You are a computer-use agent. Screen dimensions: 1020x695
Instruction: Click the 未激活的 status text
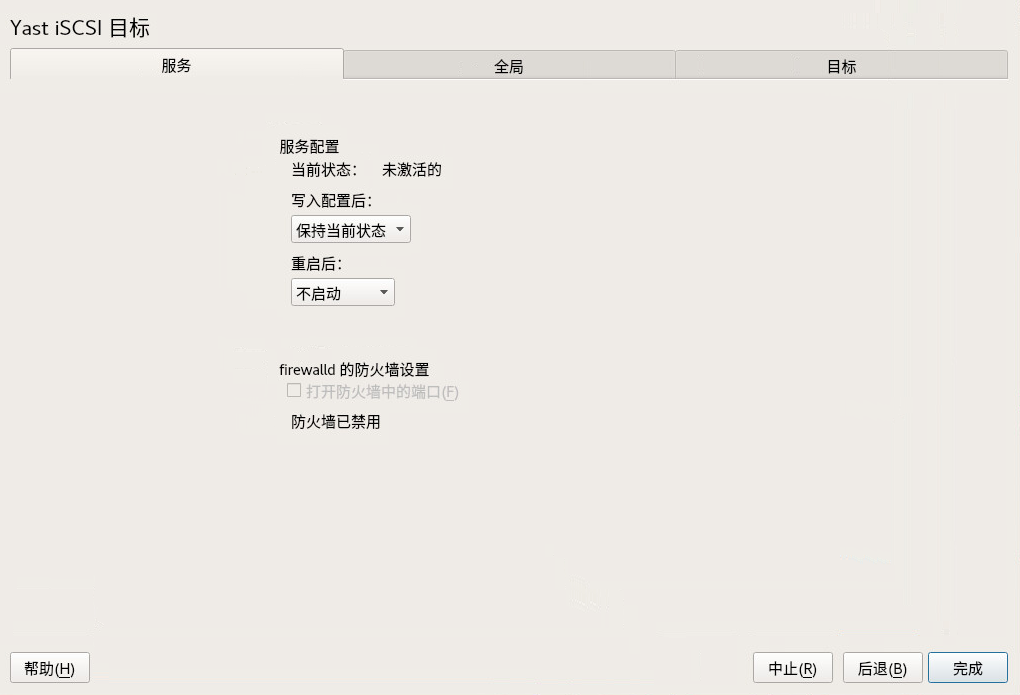coord(412,170)
